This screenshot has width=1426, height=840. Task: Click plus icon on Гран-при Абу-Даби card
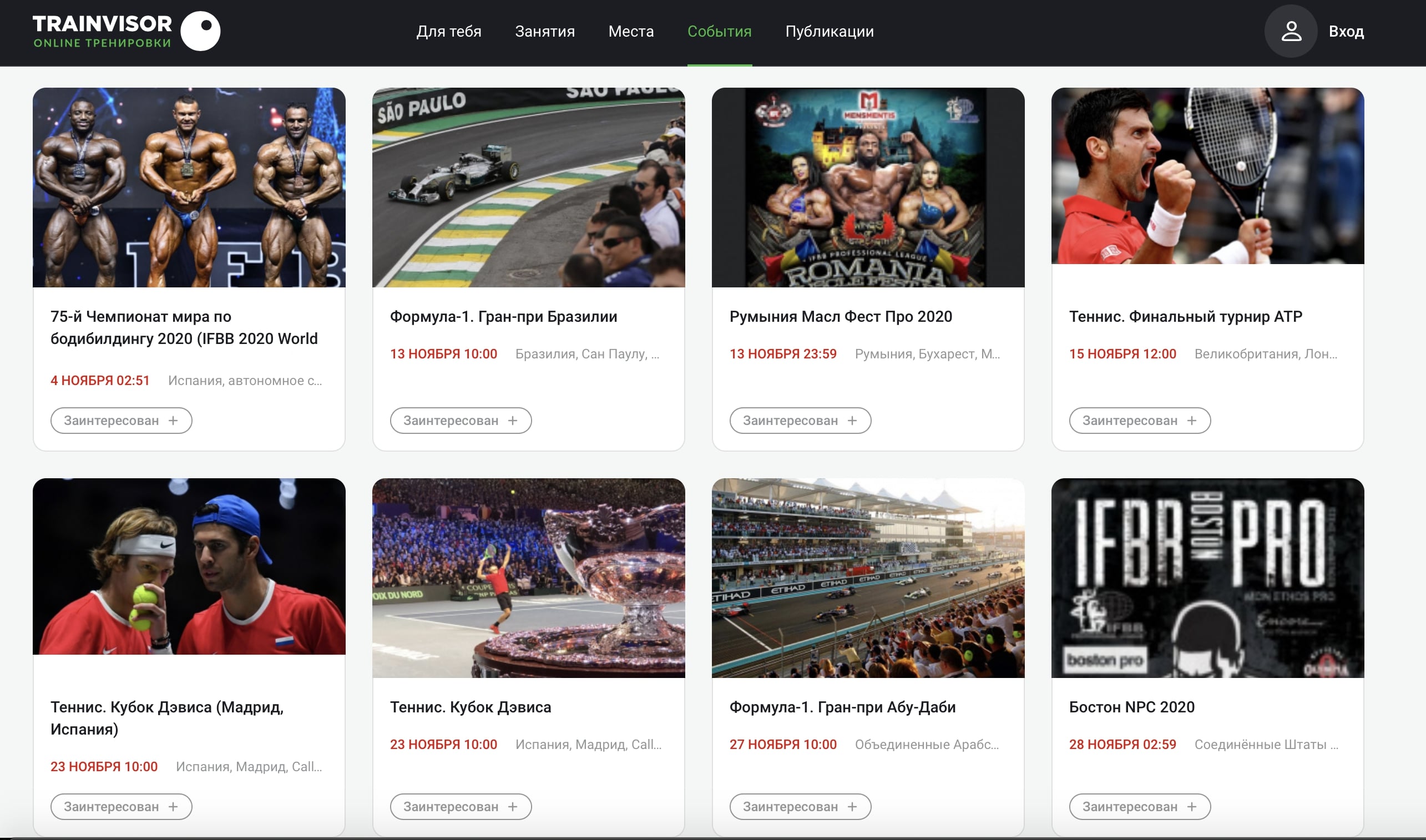coord(852,807)
